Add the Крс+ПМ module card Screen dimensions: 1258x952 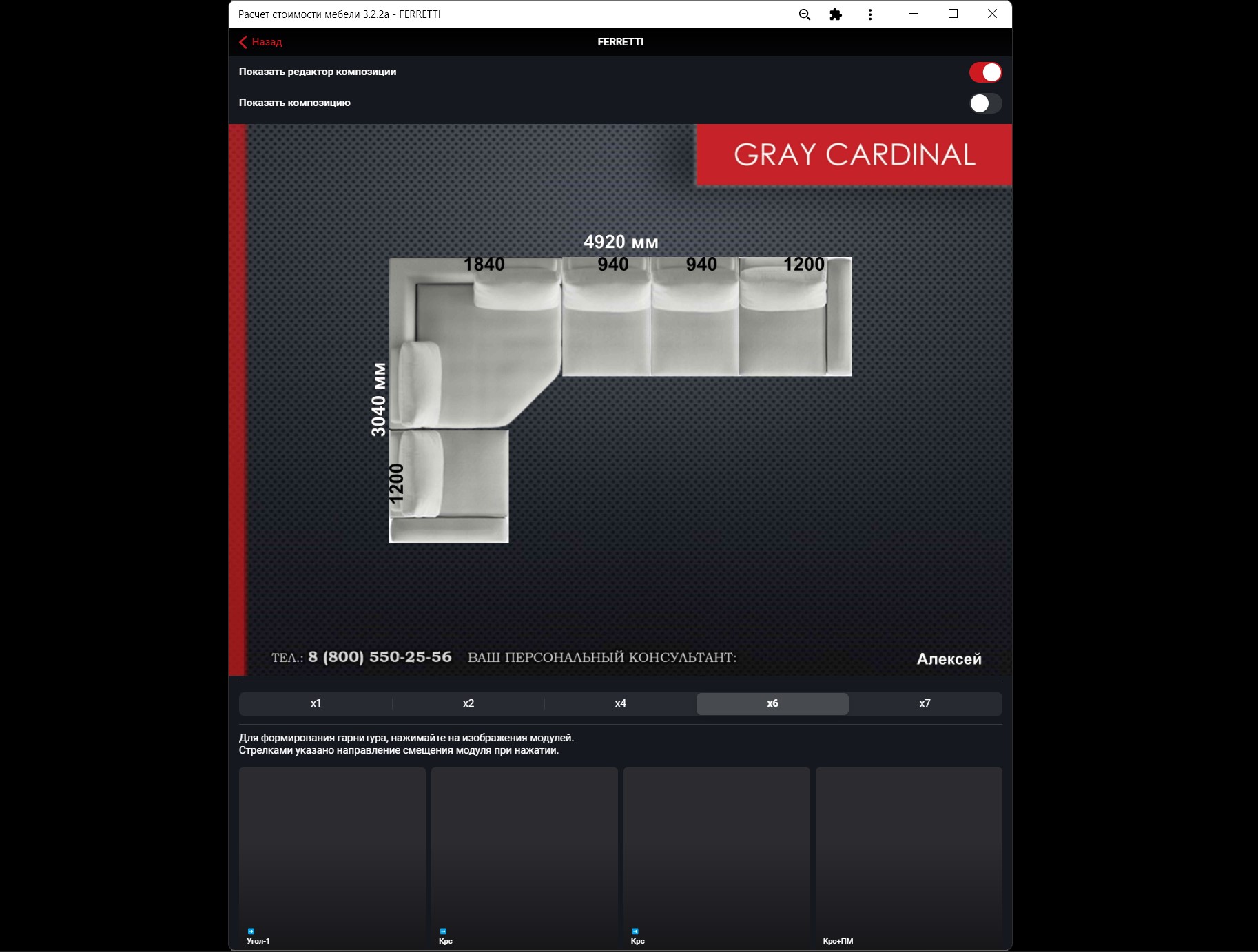coord(909,858)
